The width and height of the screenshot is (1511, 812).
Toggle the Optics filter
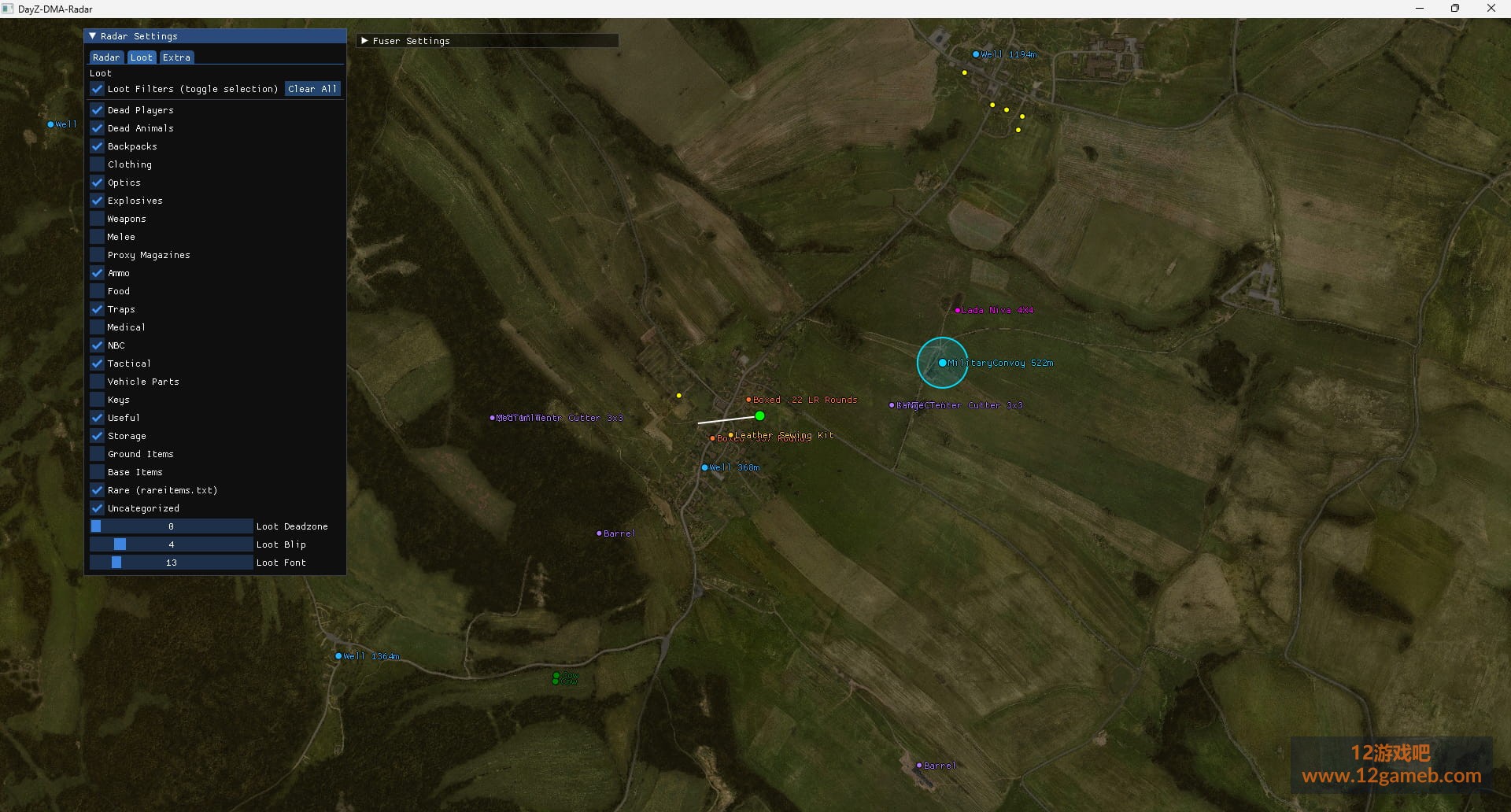pos(97,183)
